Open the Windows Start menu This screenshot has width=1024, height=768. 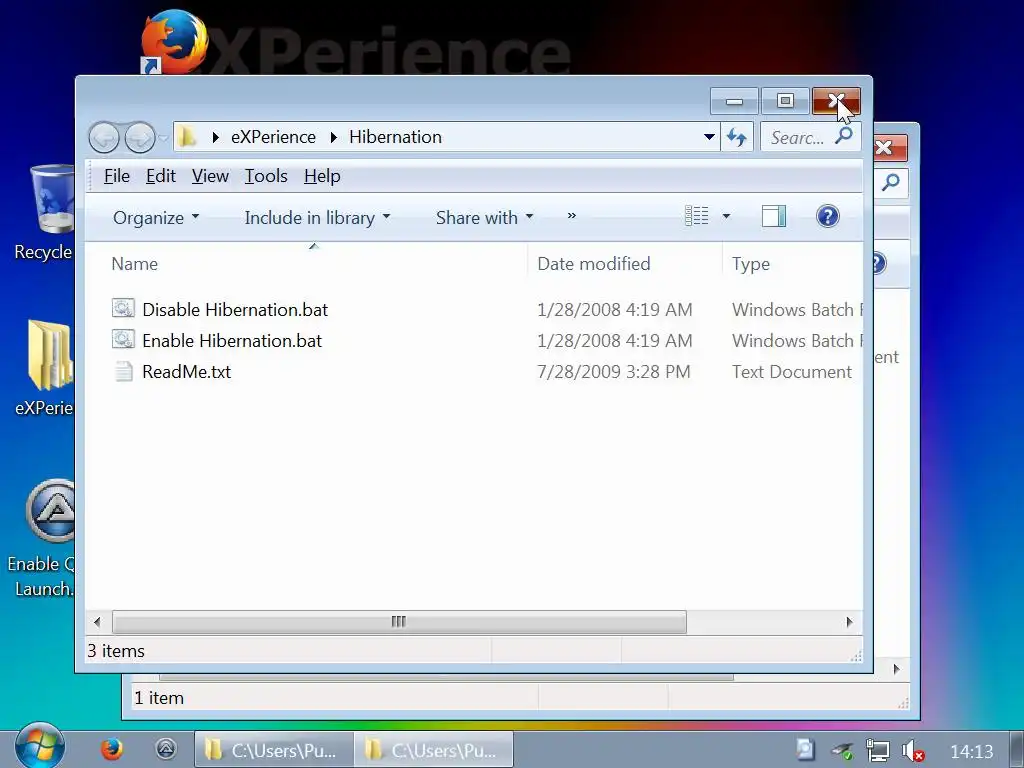39,747
